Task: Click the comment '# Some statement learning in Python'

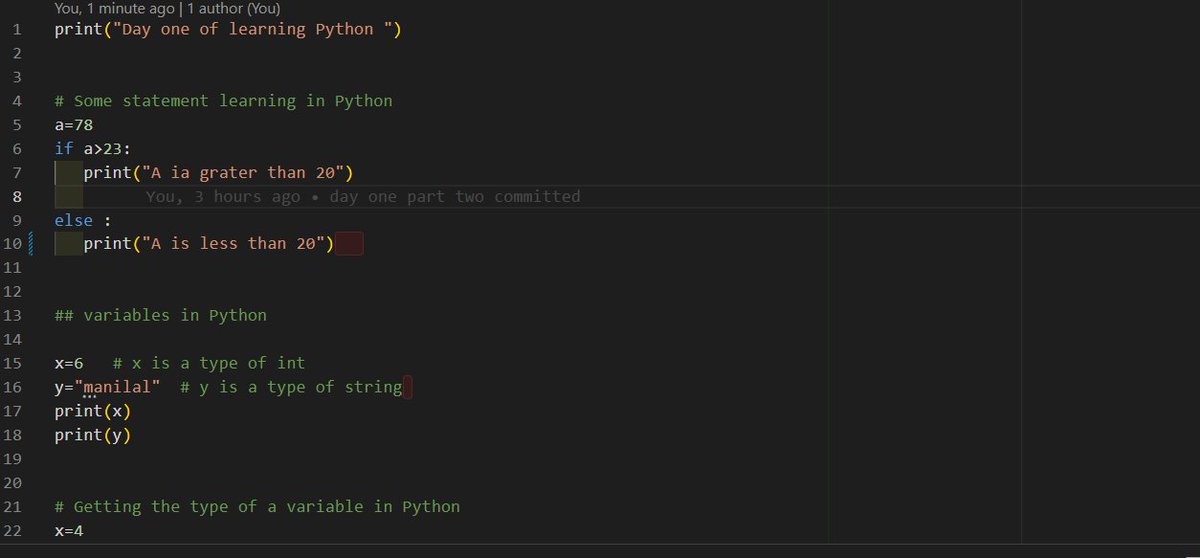Action: coord(223,101)
